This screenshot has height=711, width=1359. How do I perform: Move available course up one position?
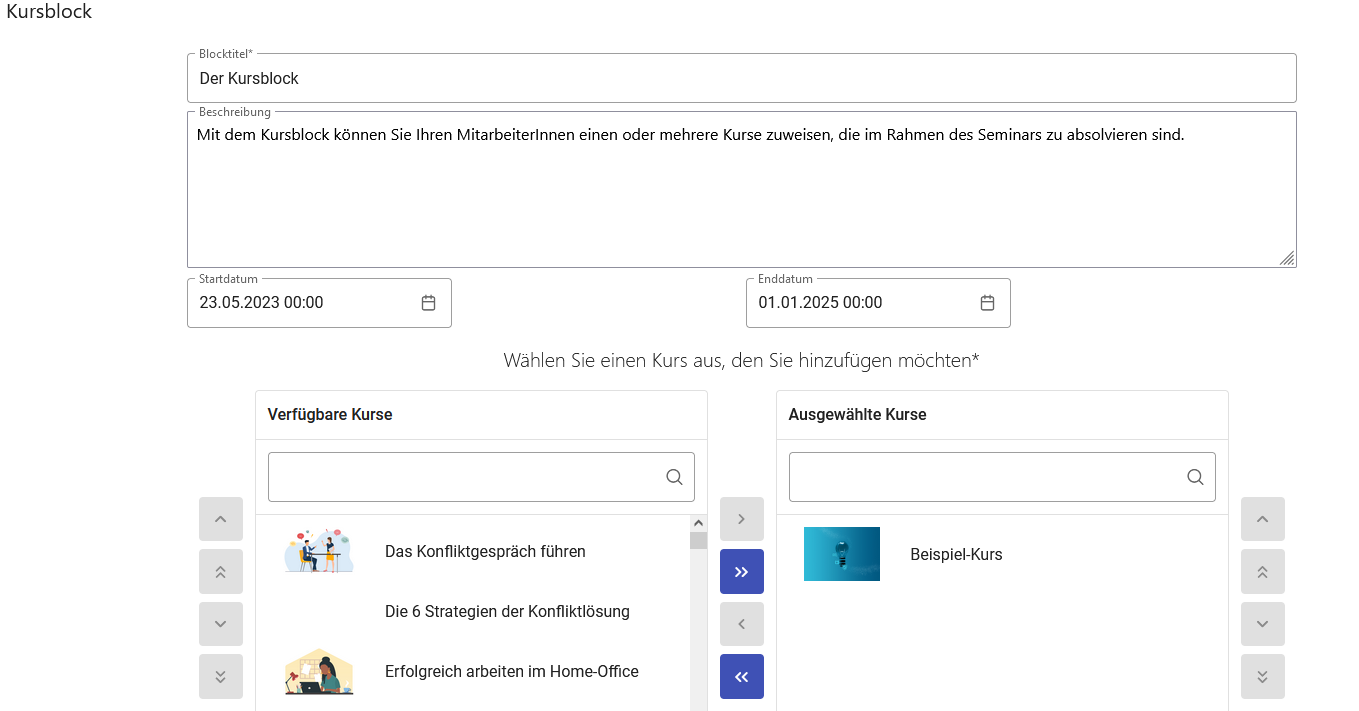pyautogui.click(x=221, y=520)
